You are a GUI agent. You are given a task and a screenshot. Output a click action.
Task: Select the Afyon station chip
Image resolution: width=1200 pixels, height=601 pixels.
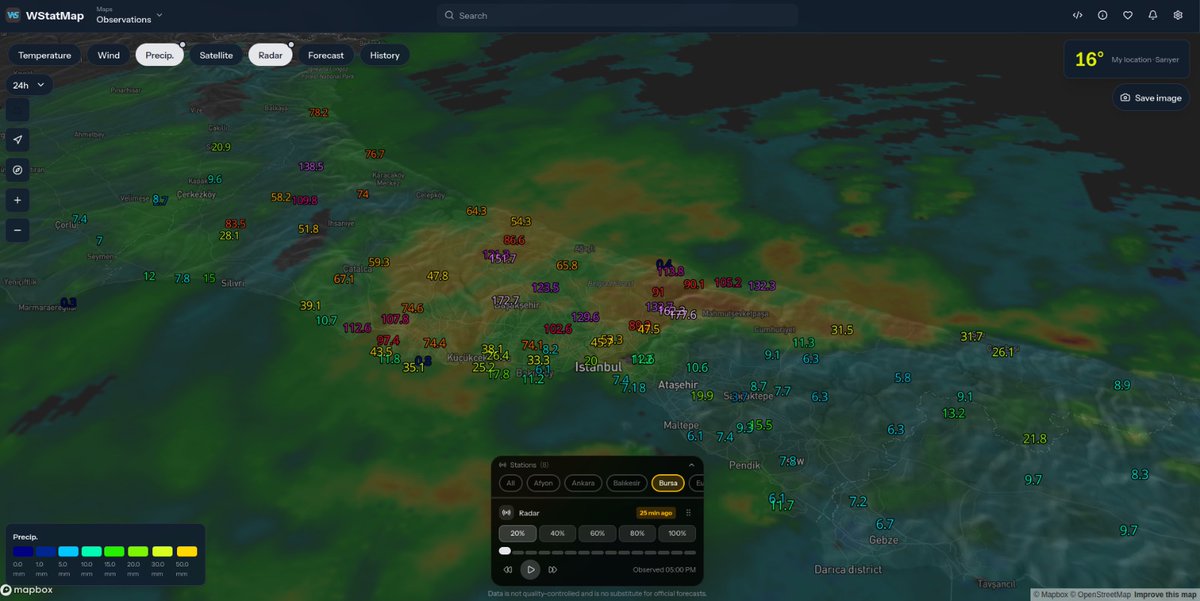(544, 483)
